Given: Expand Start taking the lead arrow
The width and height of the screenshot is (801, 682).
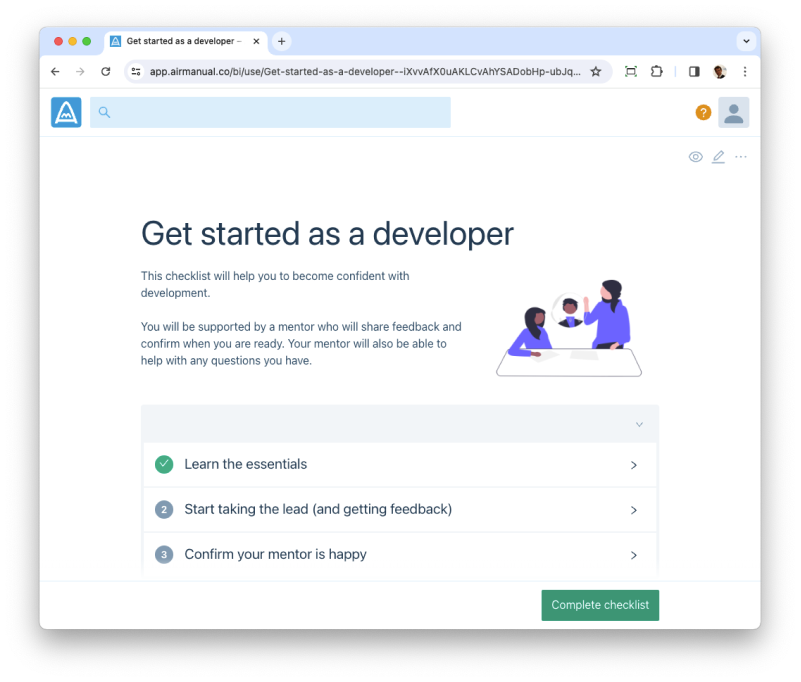Looking at the screenshot, I should [633, 510].
